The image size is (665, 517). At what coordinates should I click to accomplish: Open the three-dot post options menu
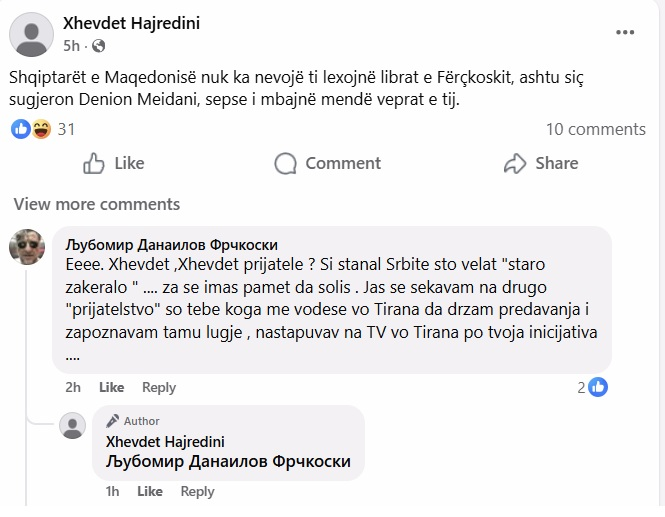coord(625,32)
